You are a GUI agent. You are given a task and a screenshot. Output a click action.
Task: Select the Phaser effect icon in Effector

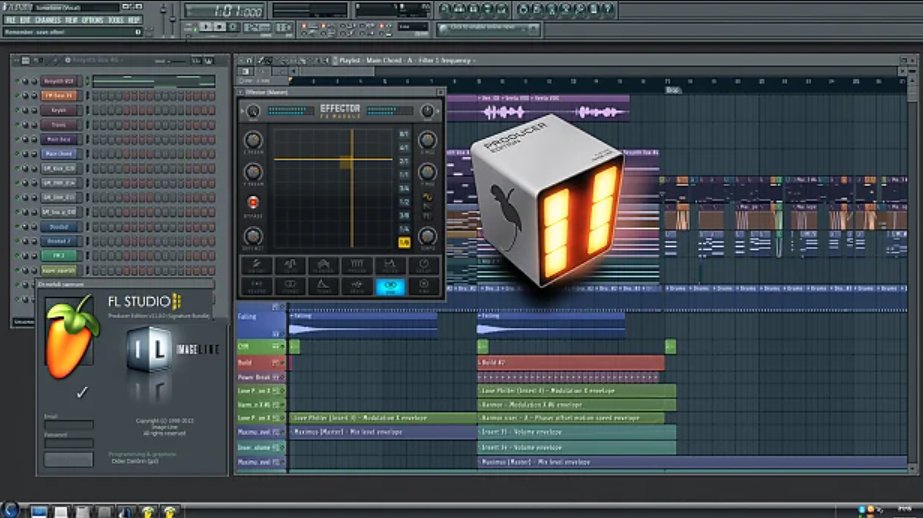point(357,266)
